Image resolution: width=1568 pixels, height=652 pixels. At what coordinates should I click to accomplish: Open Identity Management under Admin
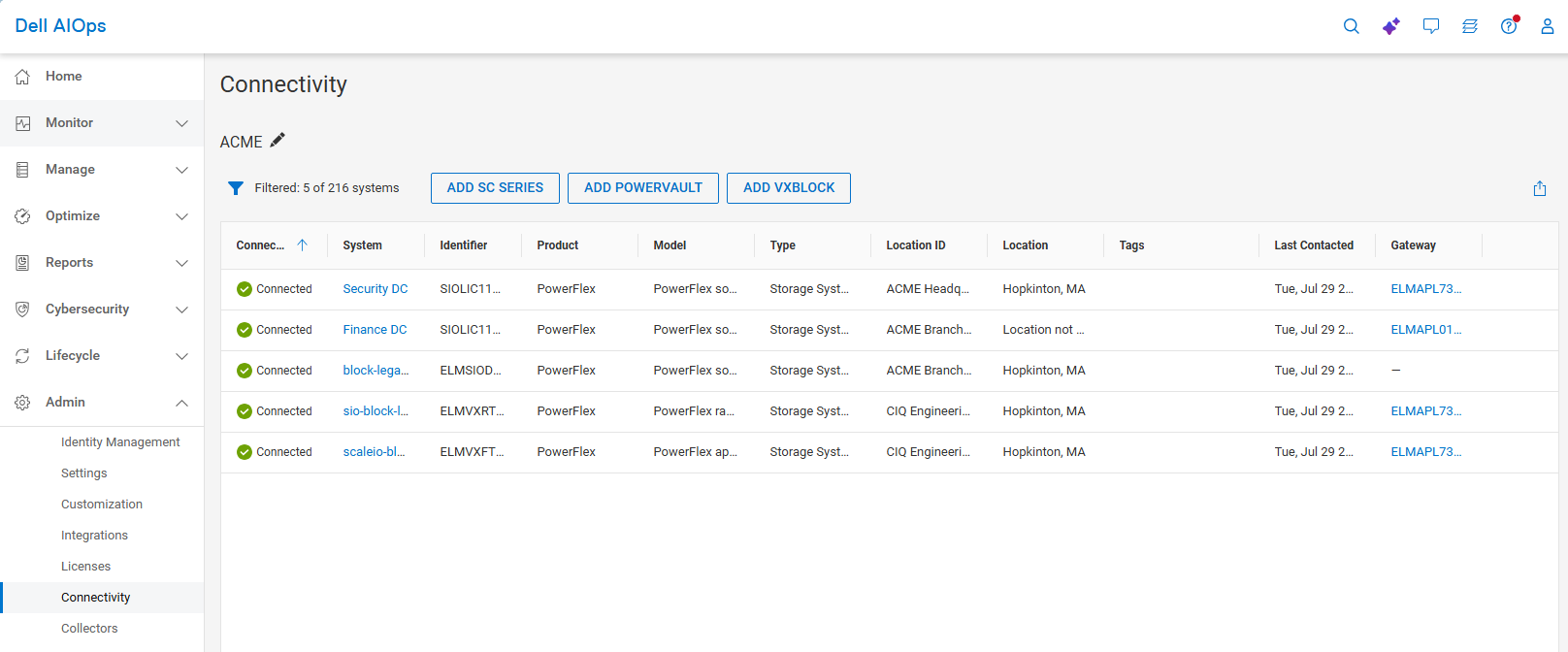[120, 442]
